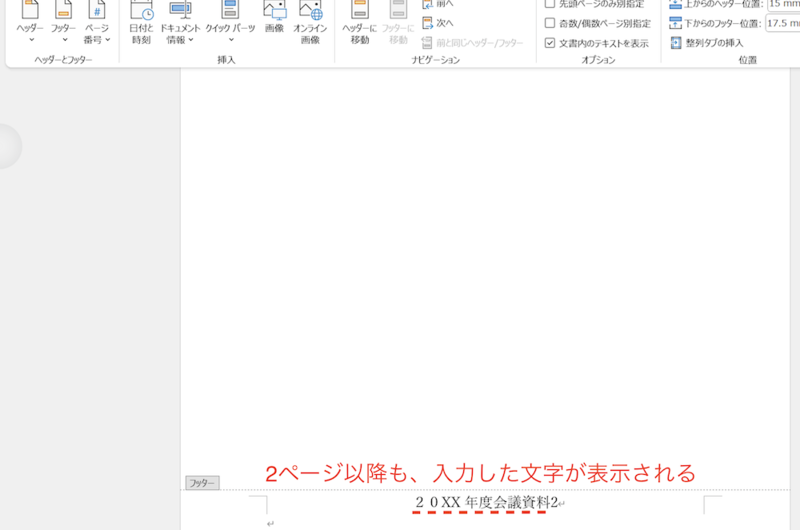Click the 整列タブの挿入 icon
The height and width of the screenshot is (530, 800).
pos(676,43)
